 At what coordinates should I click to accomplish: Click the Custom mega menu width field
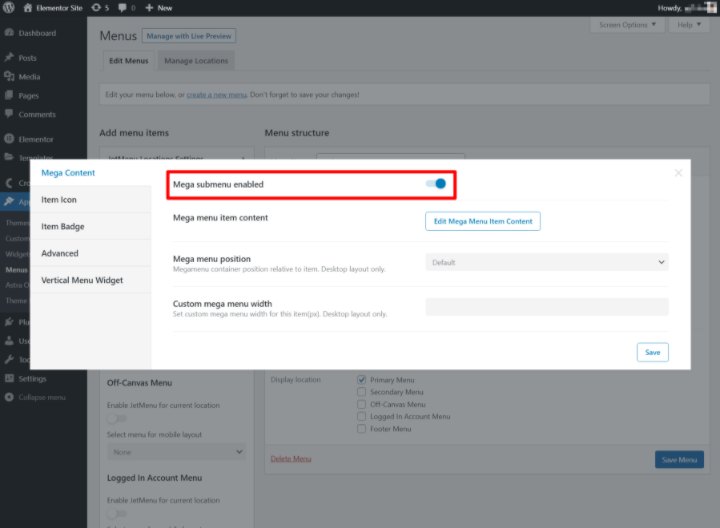(x=547, y=307)
